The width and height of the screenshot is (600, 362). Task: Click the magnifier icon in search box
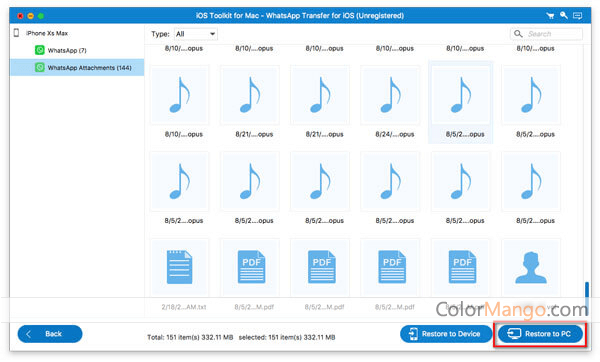tap(518, 34)
